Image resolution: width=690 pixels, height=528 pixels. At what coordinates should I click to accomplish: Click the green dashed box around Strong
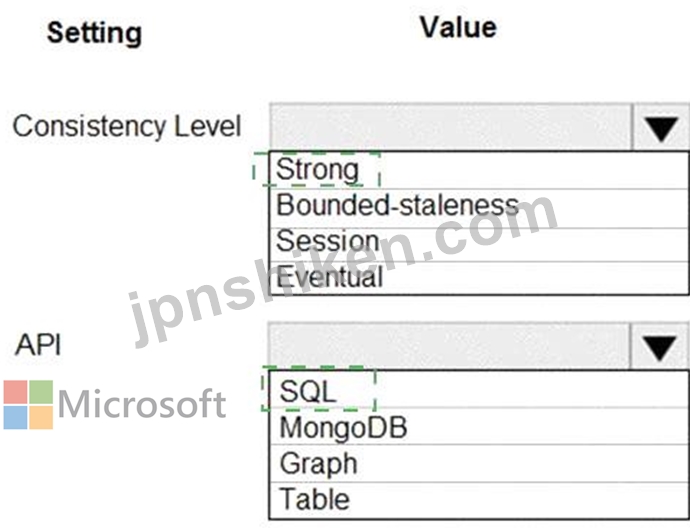[x=316, y=169]
